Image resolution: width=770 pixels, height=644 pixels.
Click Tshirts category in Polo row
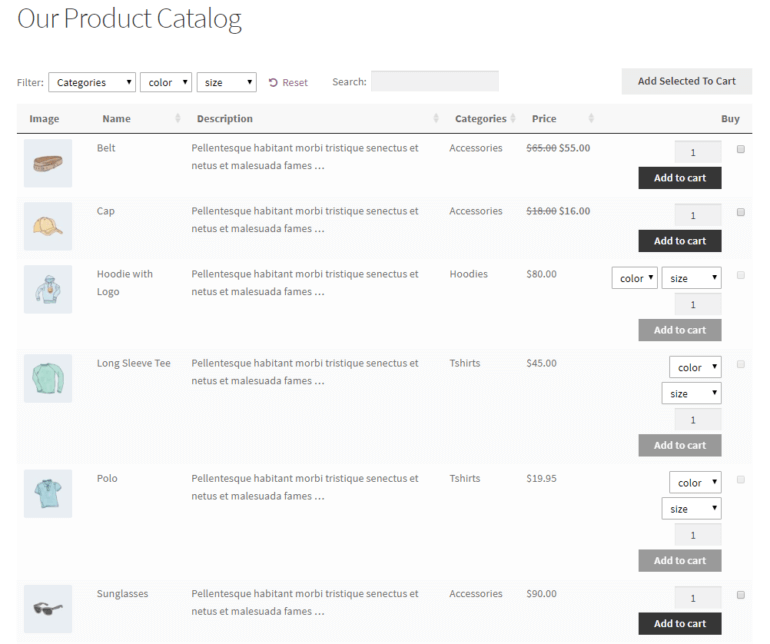click(465, 478)
